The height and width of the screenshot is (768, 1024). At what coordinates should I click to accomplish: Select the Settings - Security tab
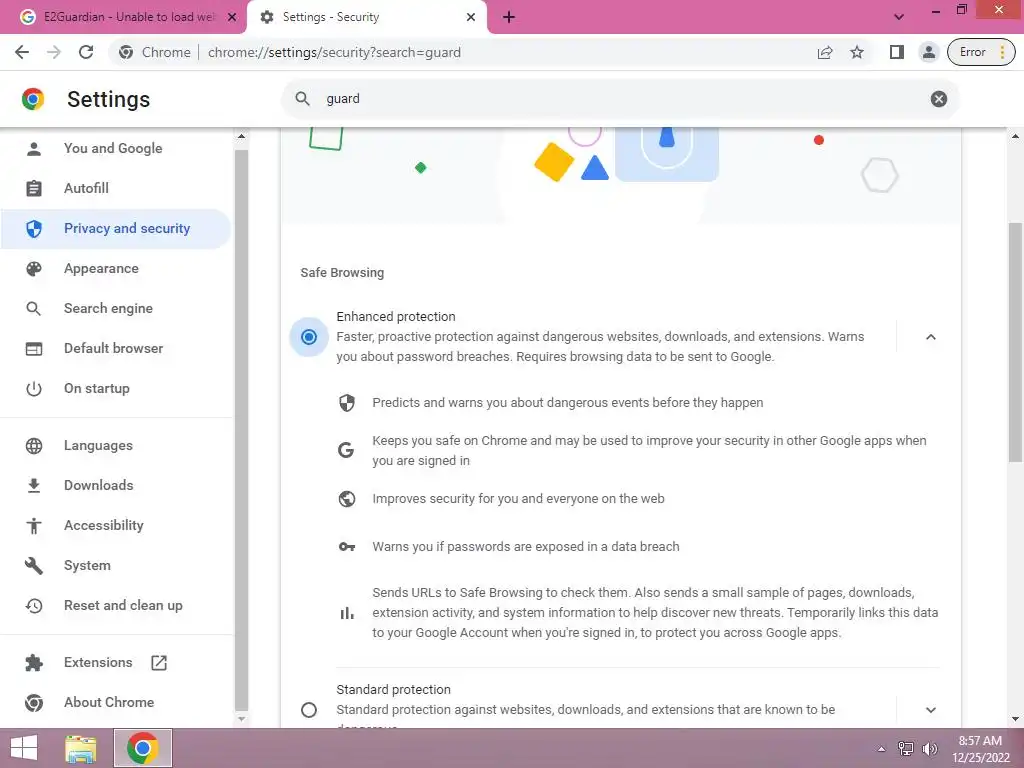366,17
